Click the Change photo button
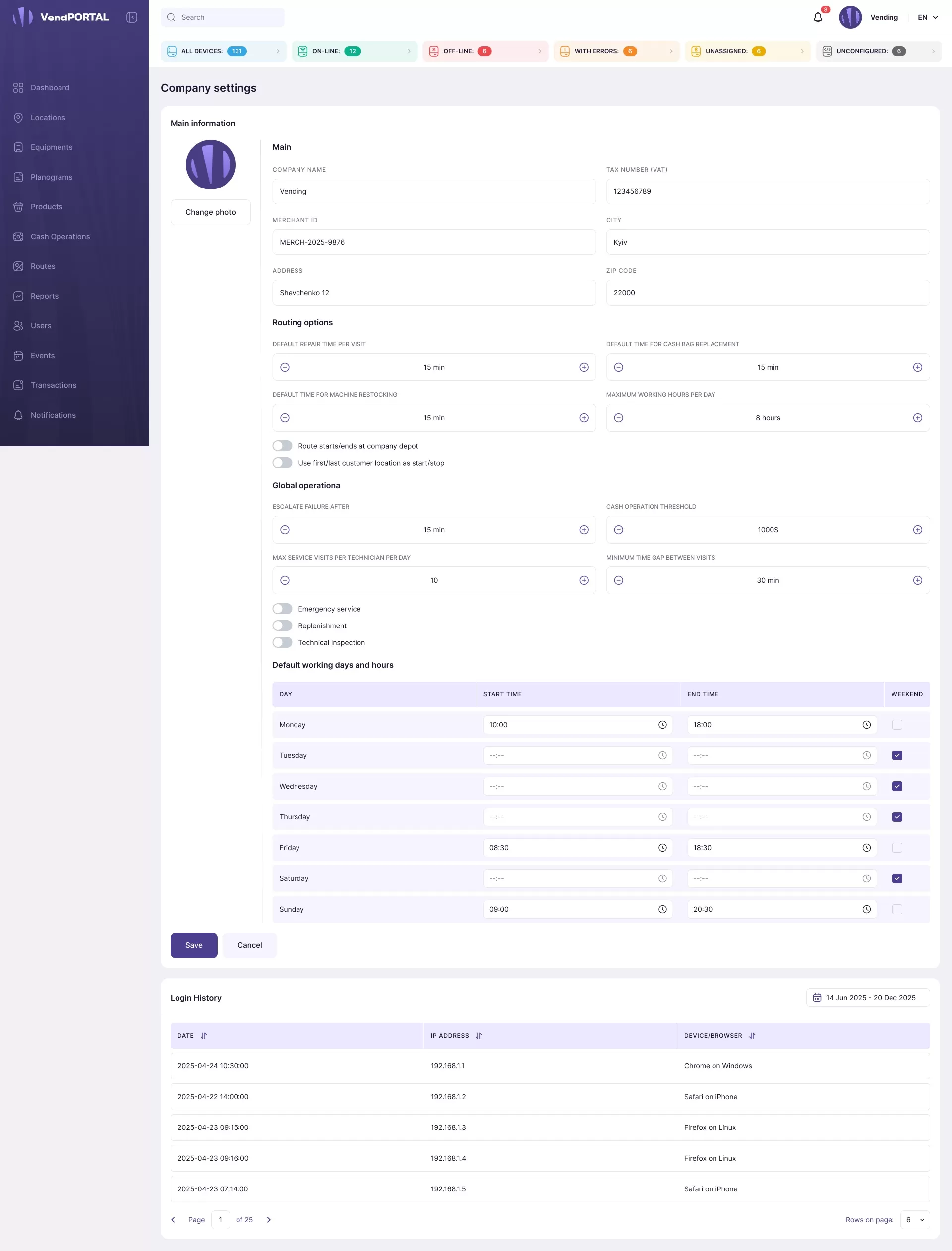This screenshot has height=1251, width=952. (x=210, y=212)
